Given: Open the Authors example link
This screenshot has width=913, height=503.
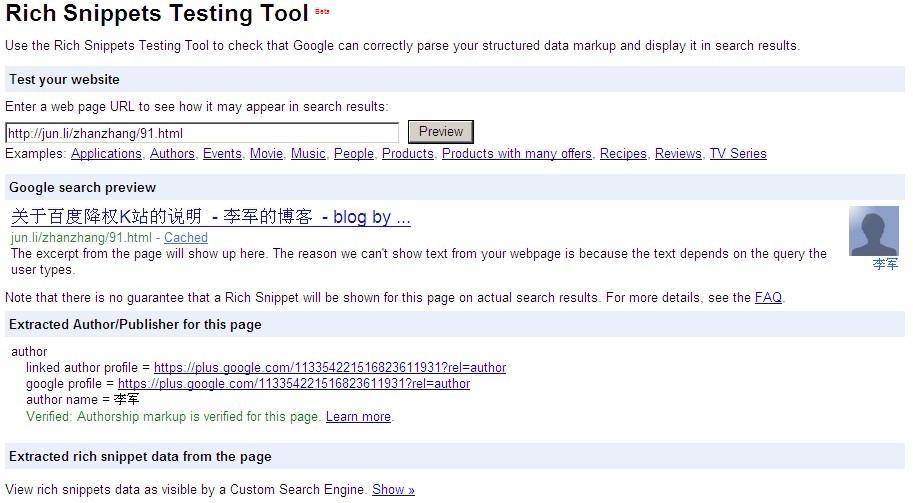Looking at the screenshot, I should (x=172, y=154).
